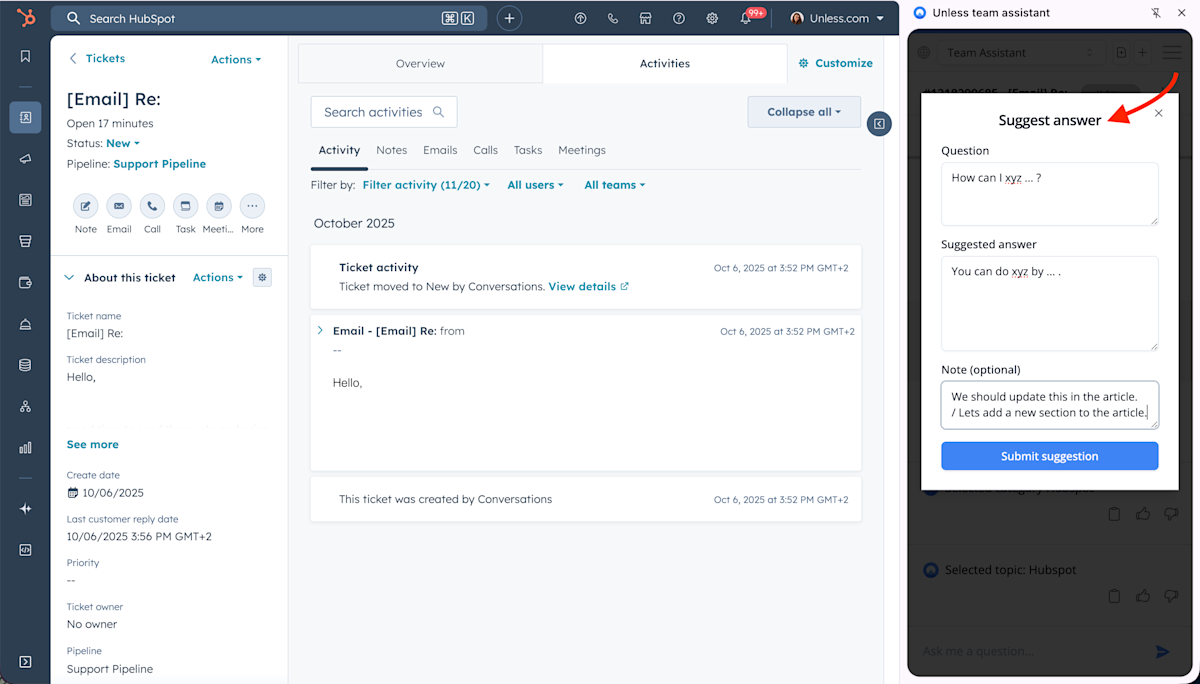Open the All users filter dropdown
Image resolution: width=1200 pixels, height=684 pixels.
click(x=535, y=185)
